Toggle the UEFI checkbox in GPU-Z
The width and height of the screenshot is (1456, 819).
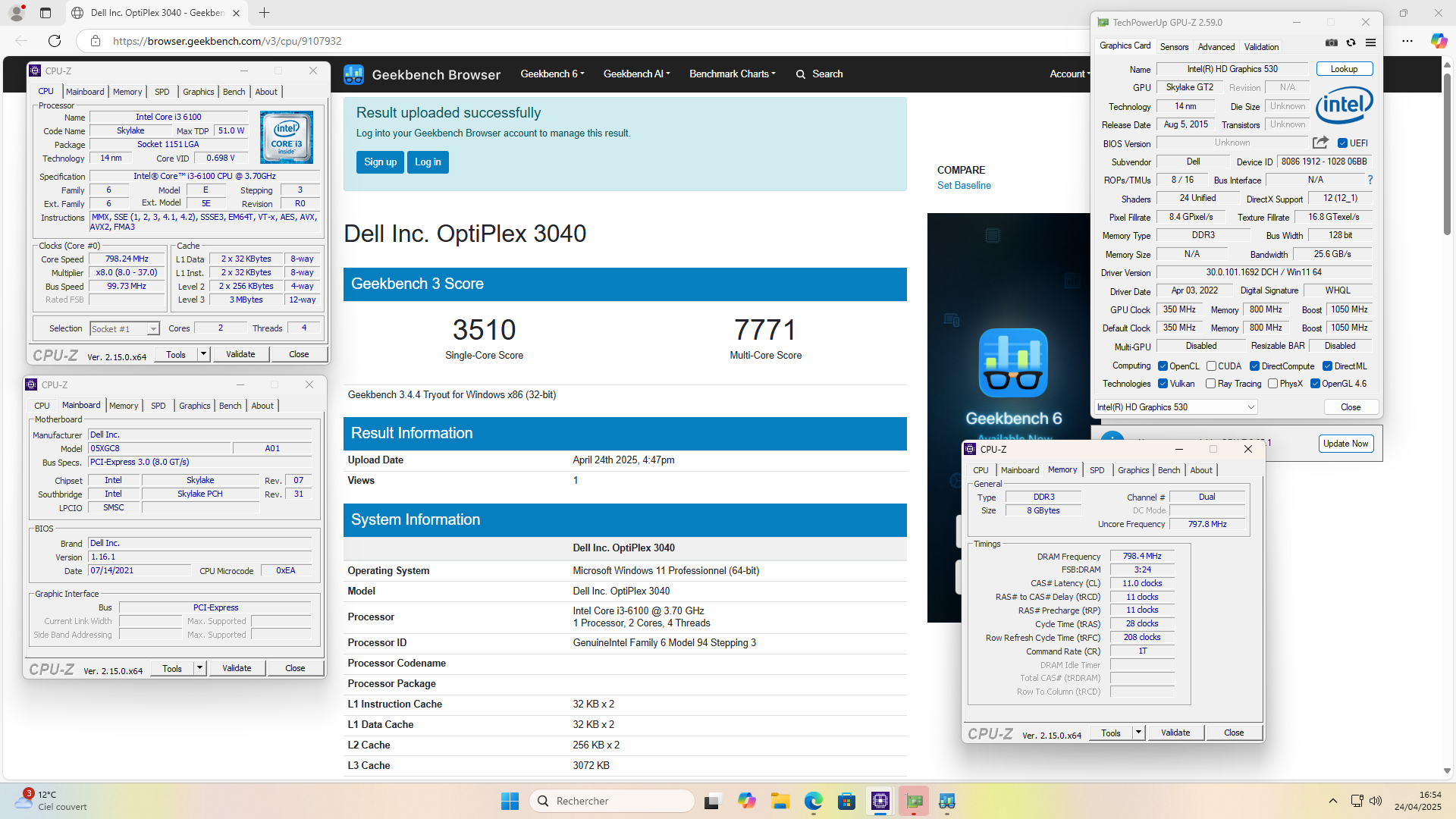tap(1342, 143)
